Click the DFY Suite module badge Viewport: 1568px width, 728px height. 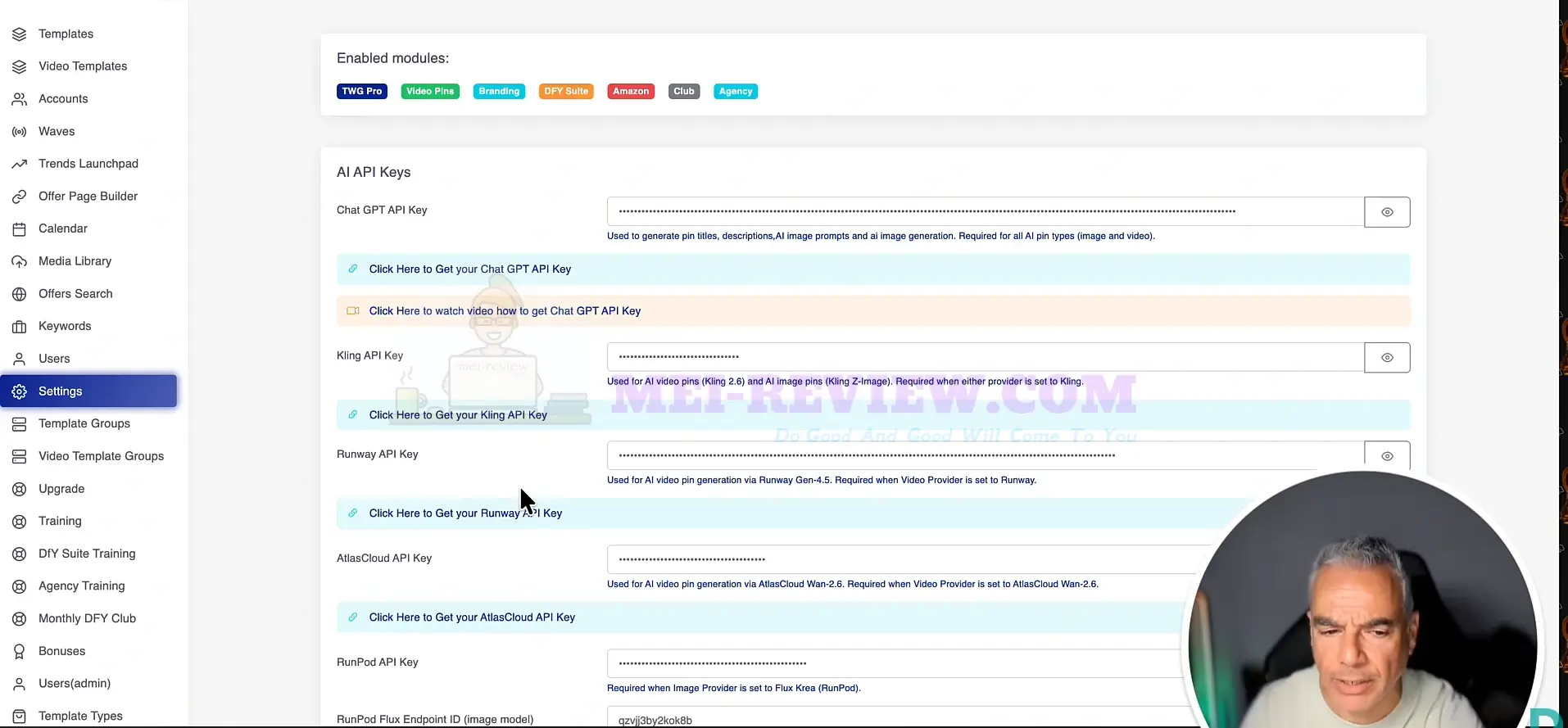(x=566, y=92)
